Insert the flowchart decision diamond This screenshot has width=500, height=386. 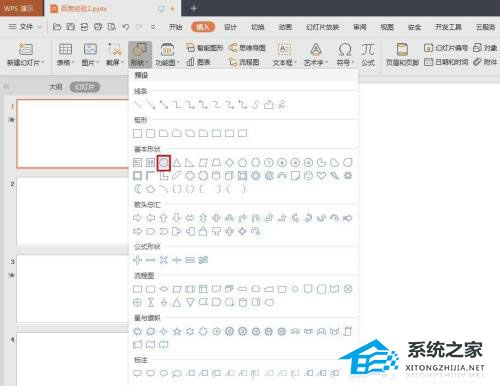(164, 289)
